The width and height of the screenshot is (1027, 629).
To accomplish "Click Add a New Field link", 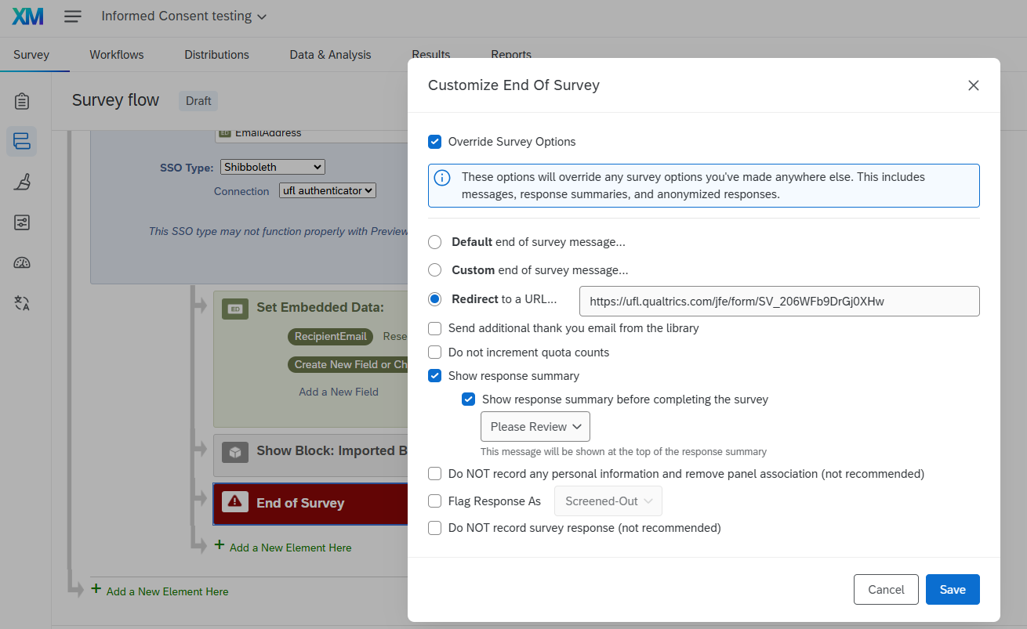I will 339,392.
